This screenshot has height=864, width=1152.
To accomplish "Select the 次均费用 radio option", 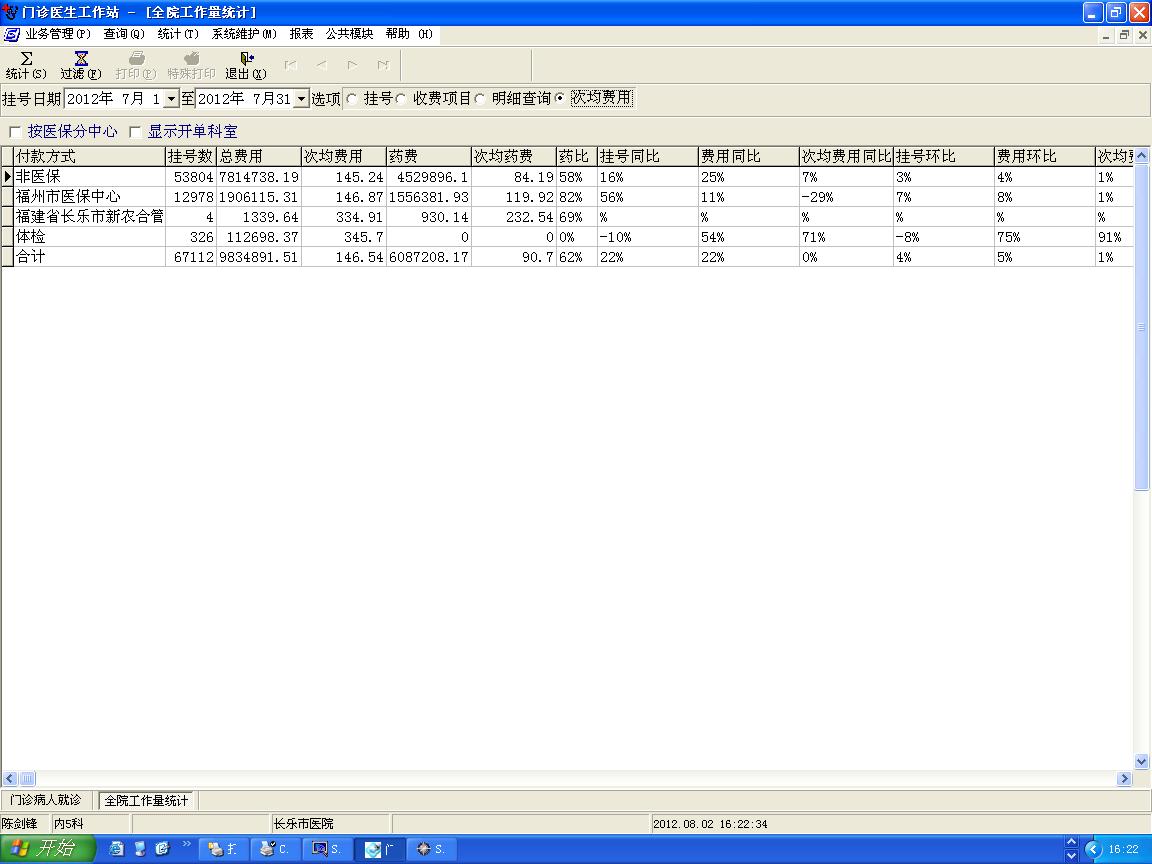I will pyautogui.click(x=560, y=98).
